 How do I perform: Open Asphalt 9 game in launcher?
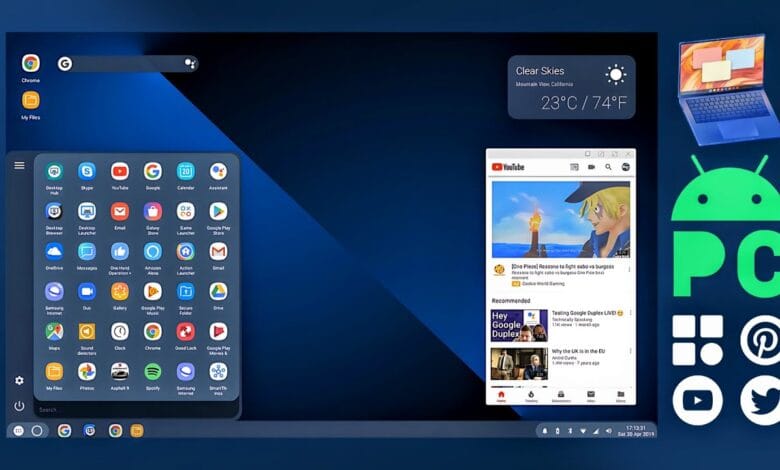(120, 372)
